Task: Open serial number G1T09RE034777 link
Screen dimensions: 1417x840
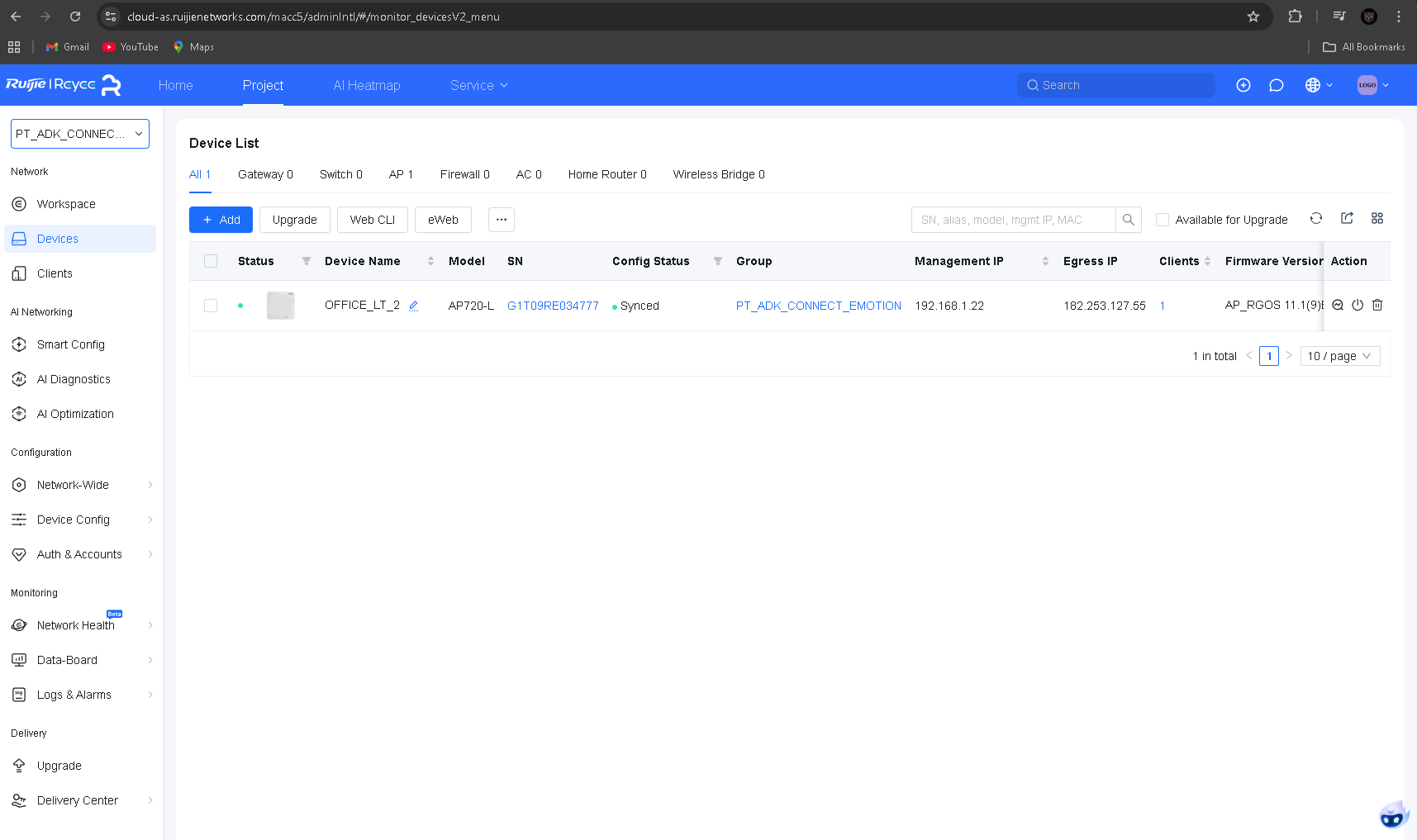Action: (x=553, y=306)
